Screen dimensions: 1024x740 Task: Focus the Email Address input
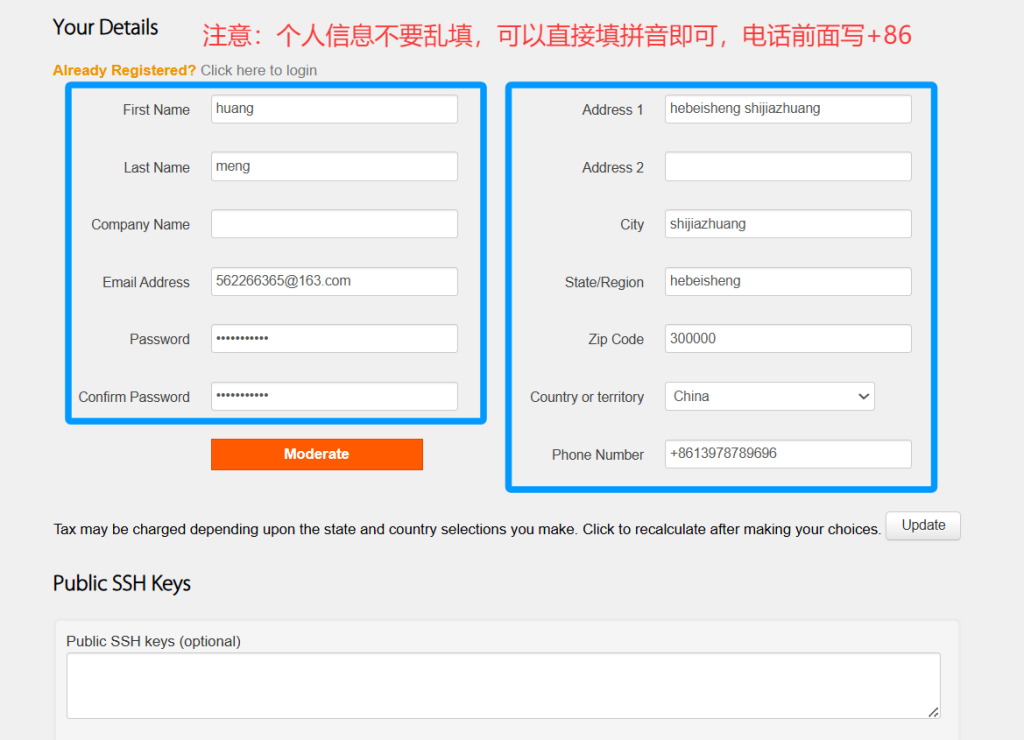[x=333, y=281]
